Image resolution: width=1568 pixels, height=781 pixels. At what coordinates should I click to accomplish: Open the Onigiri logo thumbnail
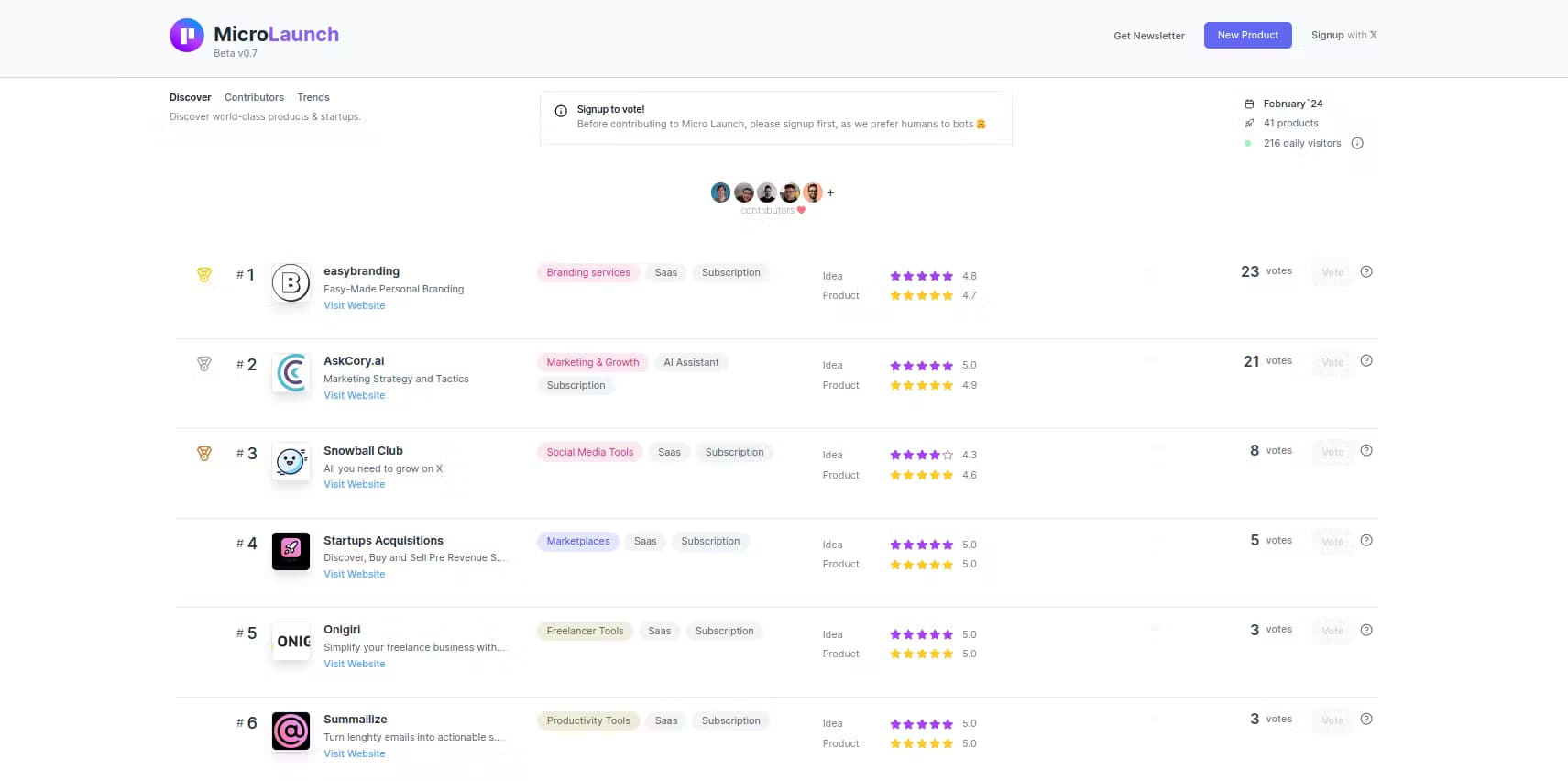(291, 641)
